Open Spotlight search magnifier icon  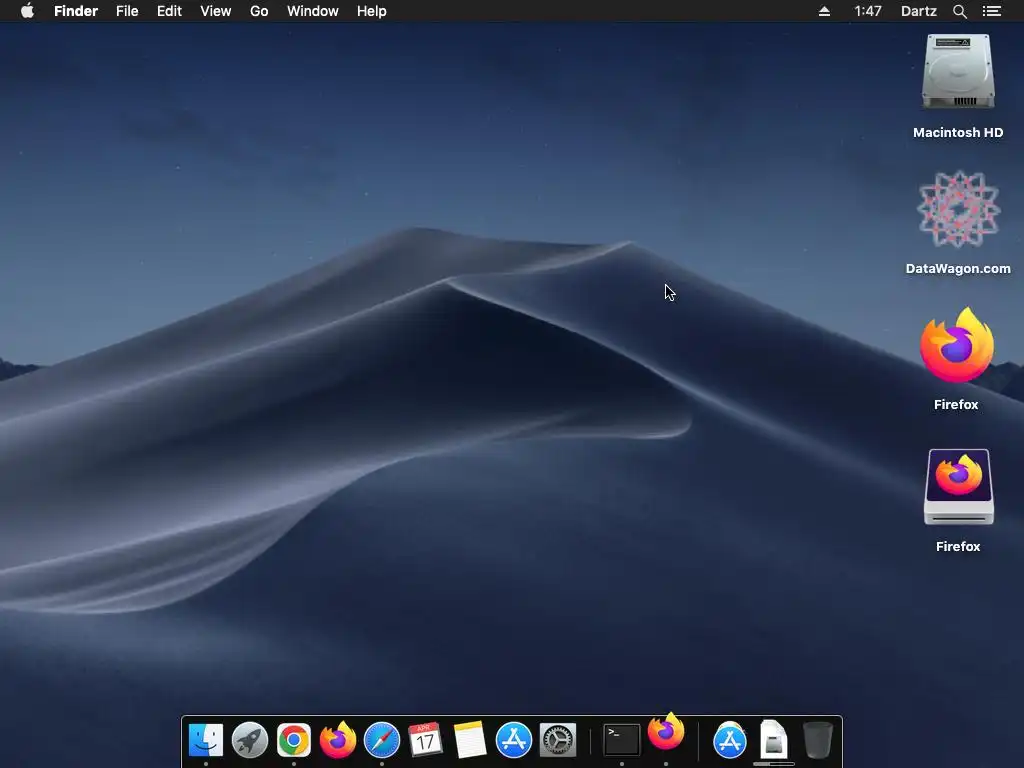959,11
